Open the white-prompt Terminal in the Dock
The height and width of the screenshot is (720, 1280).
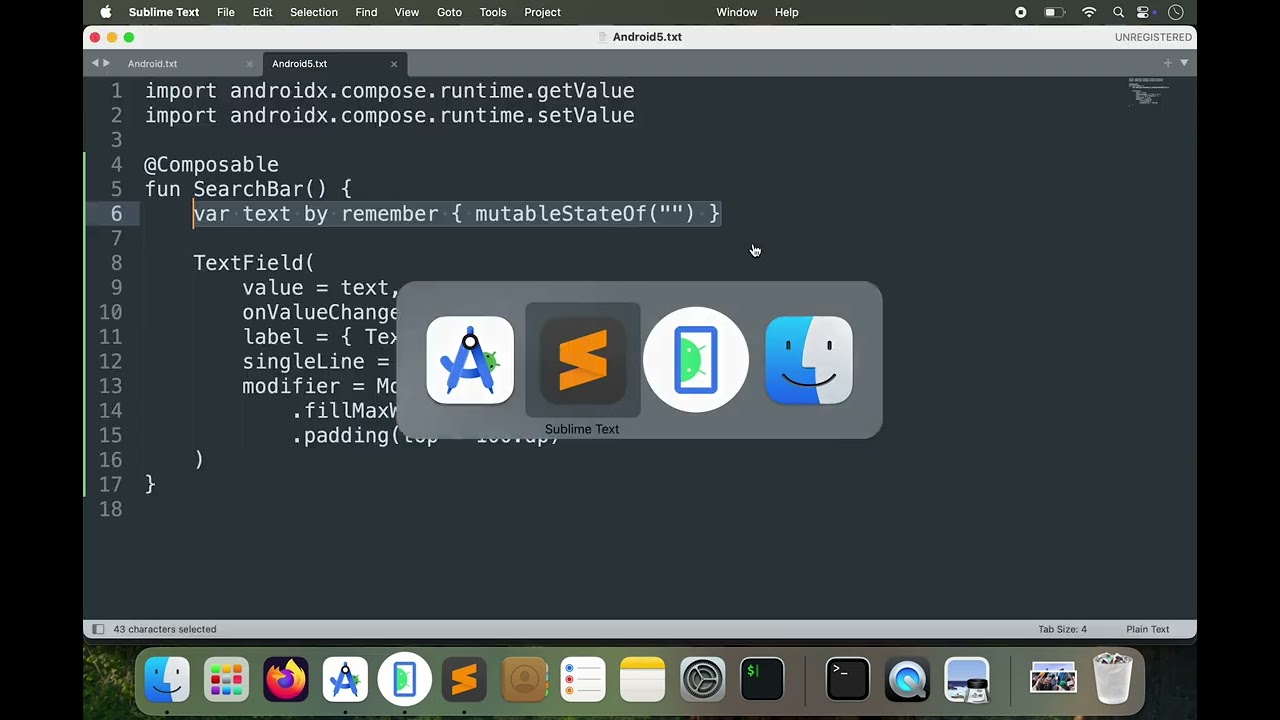click(x=848, y=680)
